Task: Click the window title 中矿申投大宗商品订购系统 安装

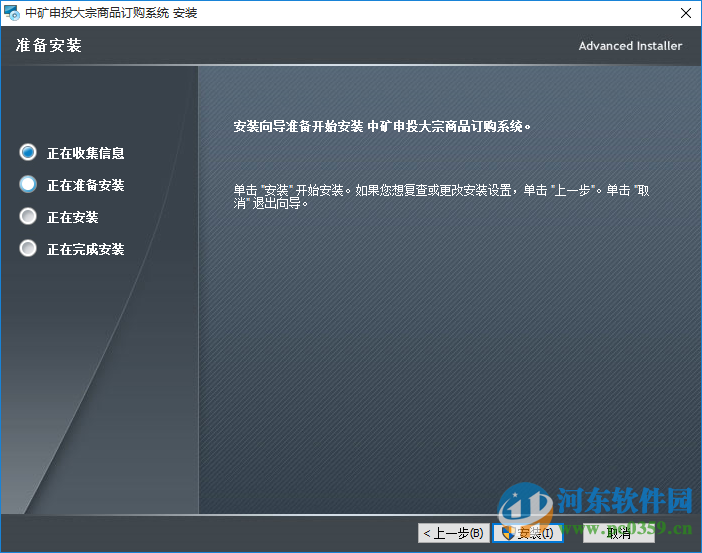Action: (111, 13)
